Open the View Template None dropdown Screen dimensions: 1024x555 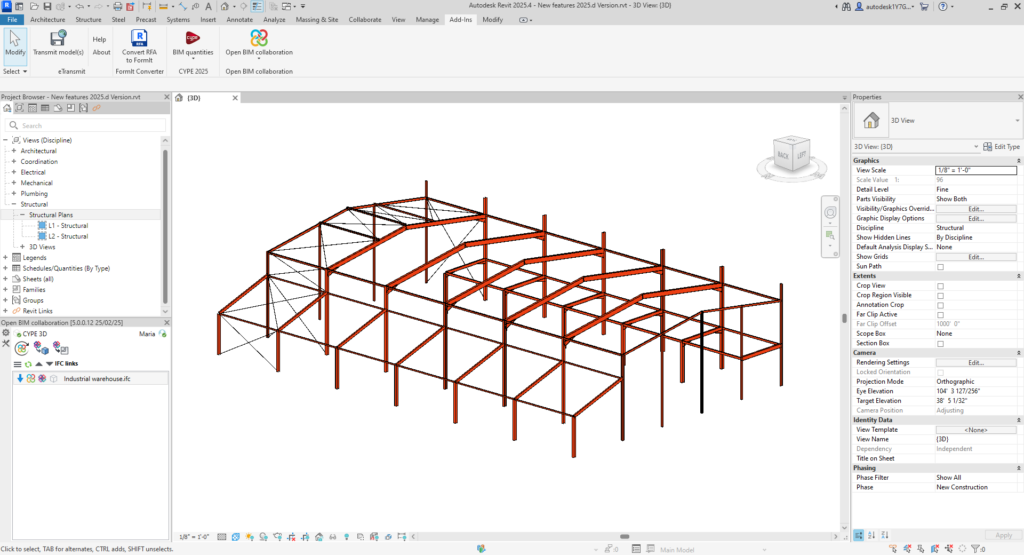(x=976, y=430)
